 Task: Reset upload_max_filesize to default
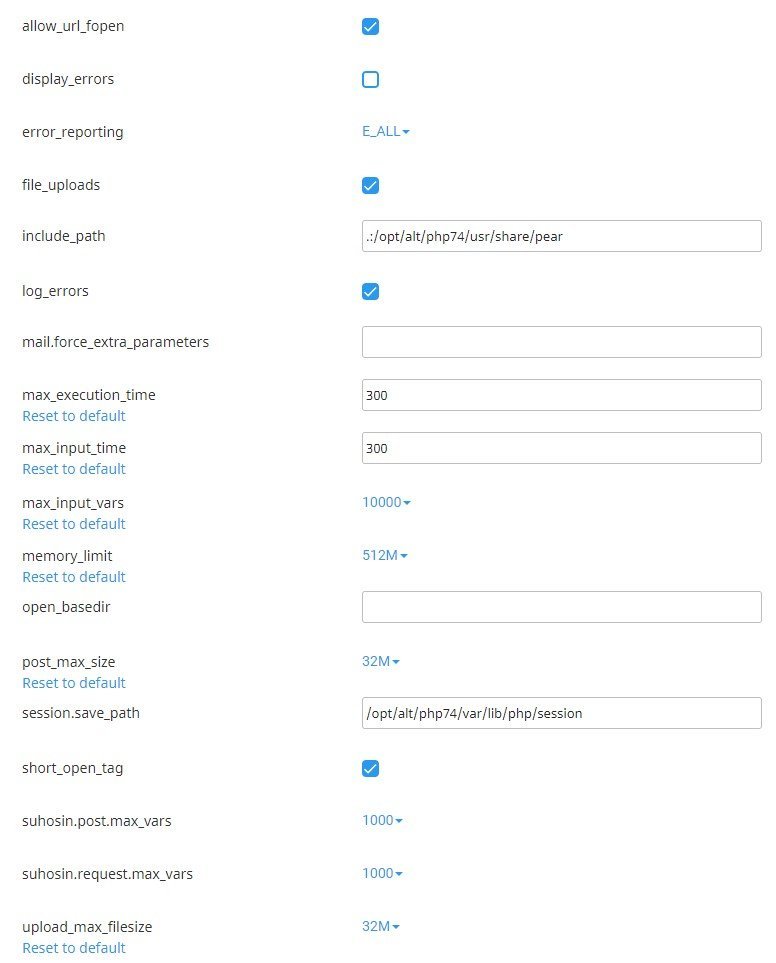pyautogui.click(x=74, y=948)
